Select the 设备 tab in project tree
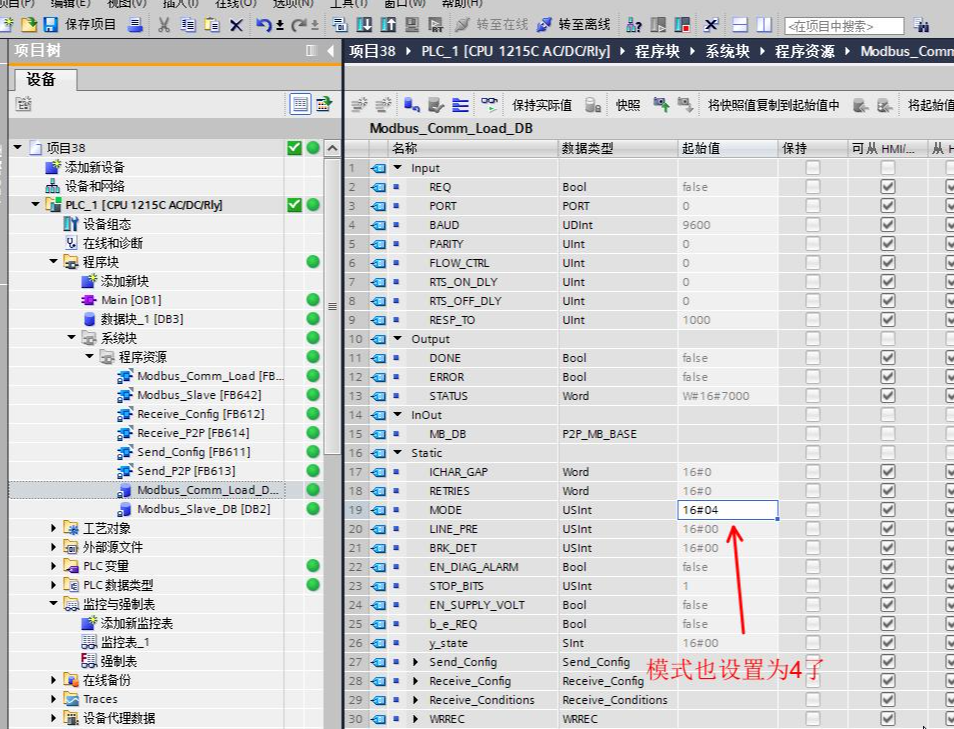 (41, 80)
